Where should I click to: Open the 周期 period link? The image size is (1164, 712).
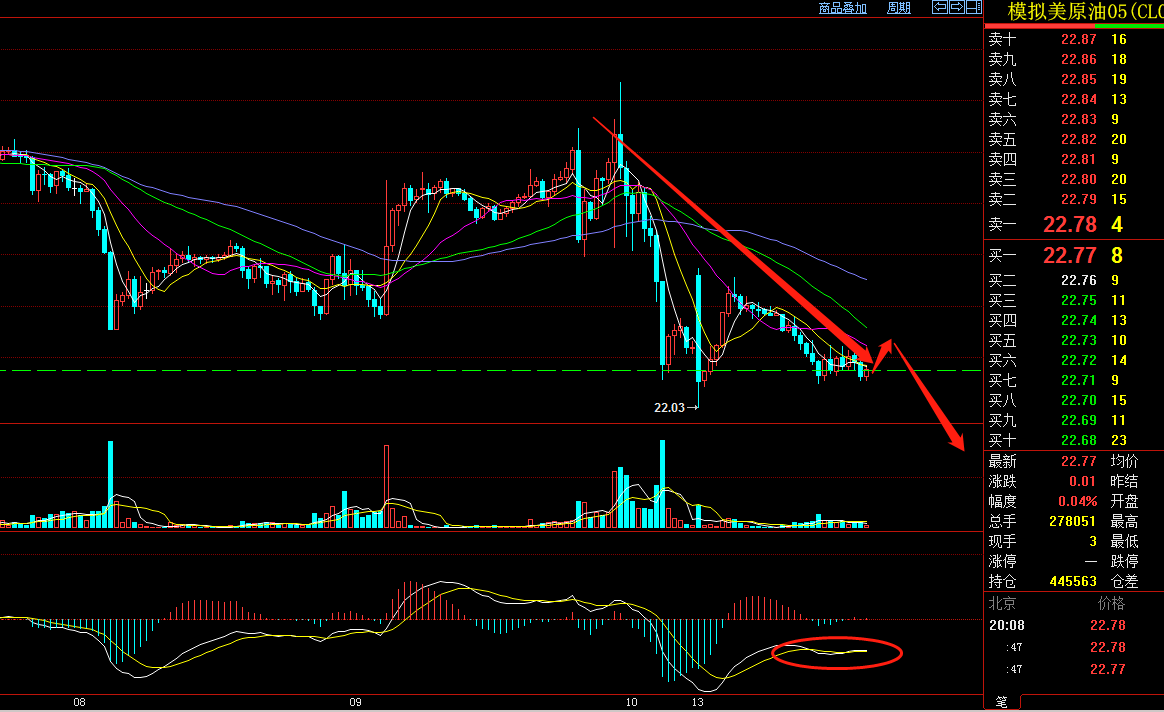898,8
